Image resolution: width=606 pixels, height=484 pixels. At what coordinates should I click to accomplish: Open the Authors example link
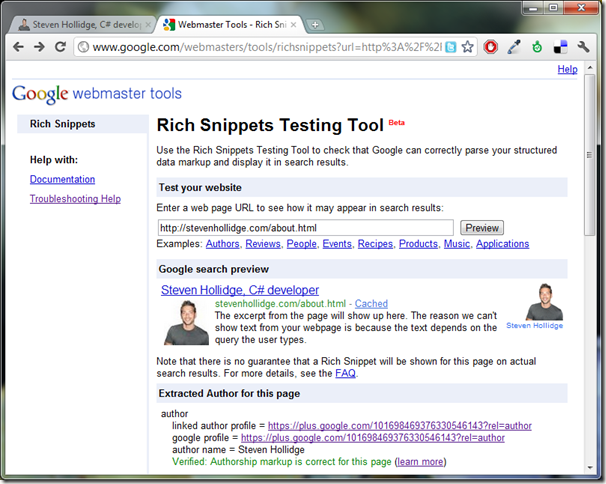pos(223,244)
